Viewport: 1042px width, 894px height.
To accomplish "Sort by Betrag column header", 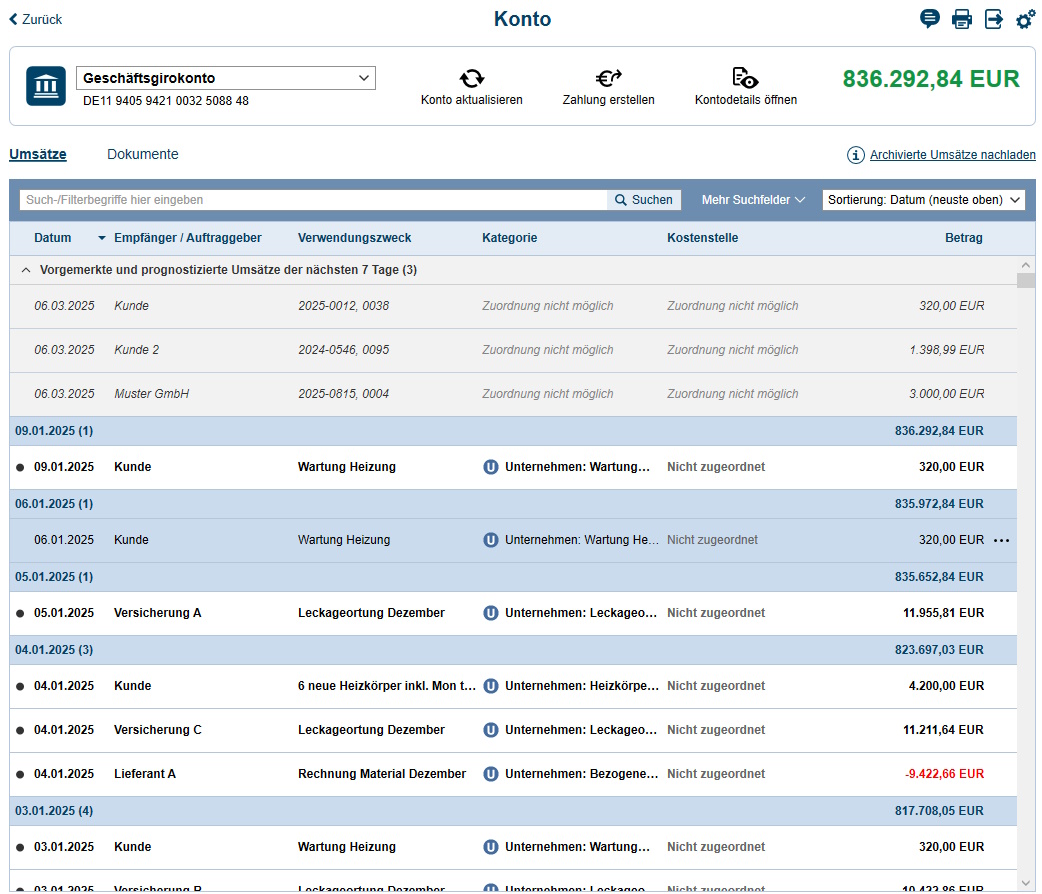I will (x=964, y=238).
